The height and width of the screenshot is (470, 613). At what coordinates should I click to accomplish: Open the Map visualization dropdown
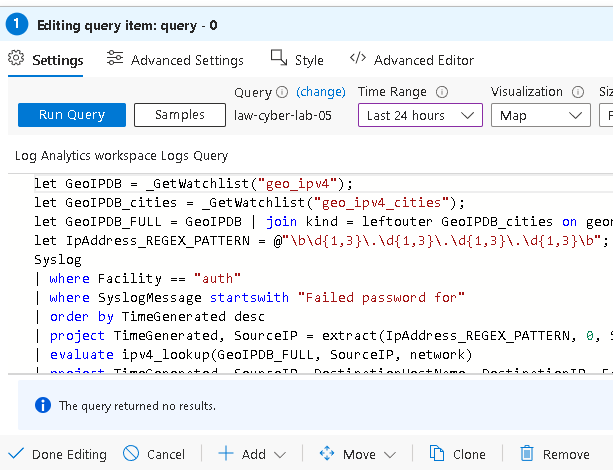541,115
